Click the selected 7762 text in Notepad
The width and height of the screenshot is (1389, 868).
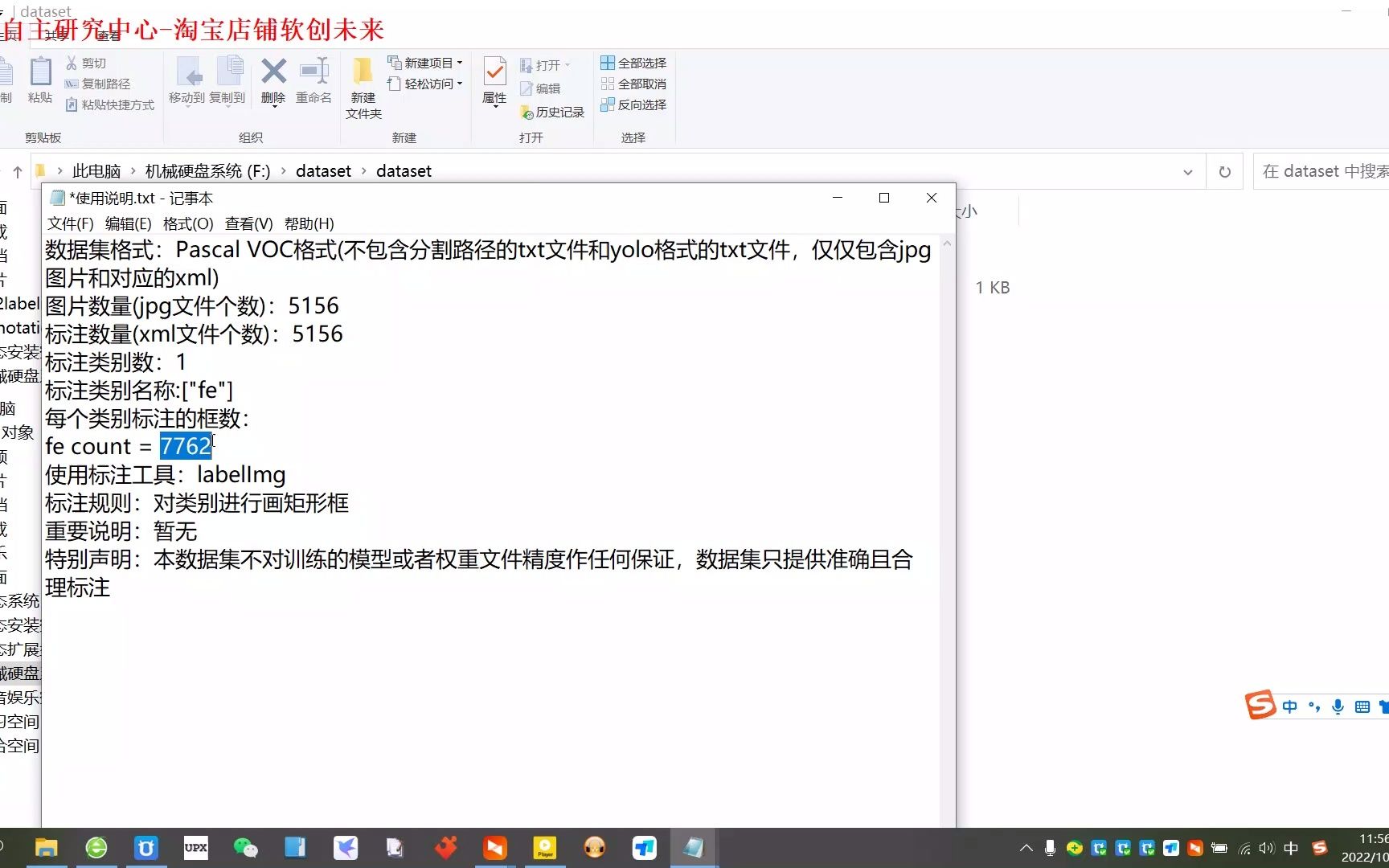point(186,446)
